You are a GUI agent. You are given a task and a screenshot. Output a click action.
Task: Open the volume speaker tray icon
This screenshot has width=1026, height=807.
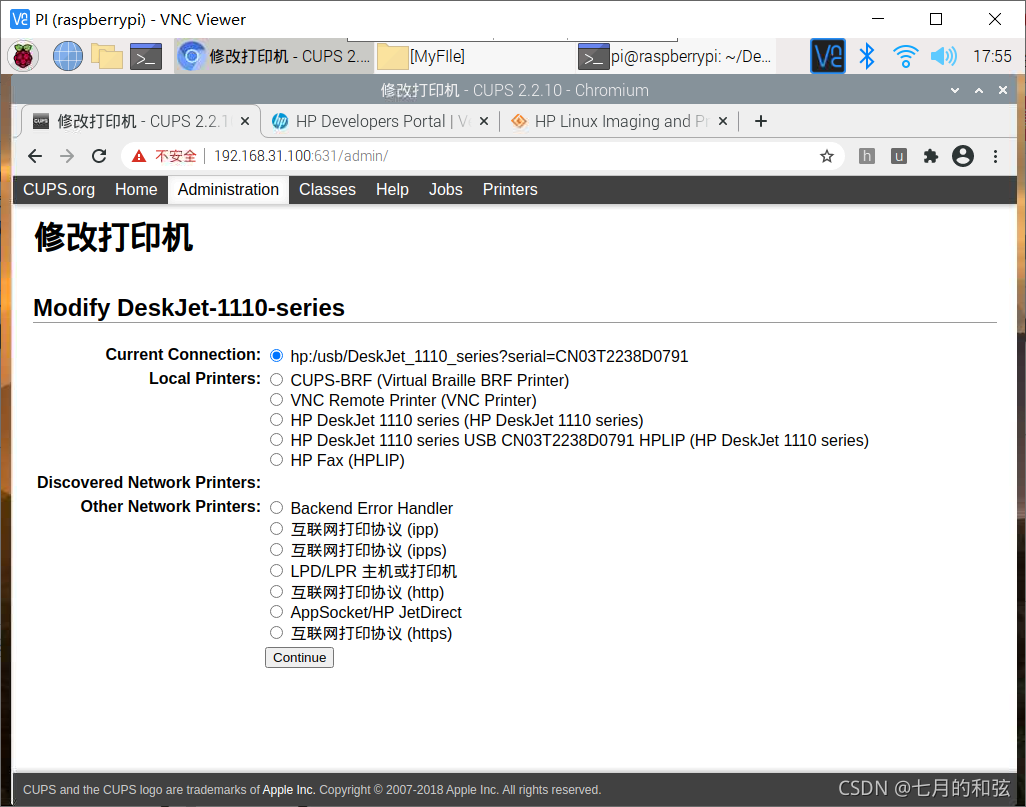click(x=943, y=56)
